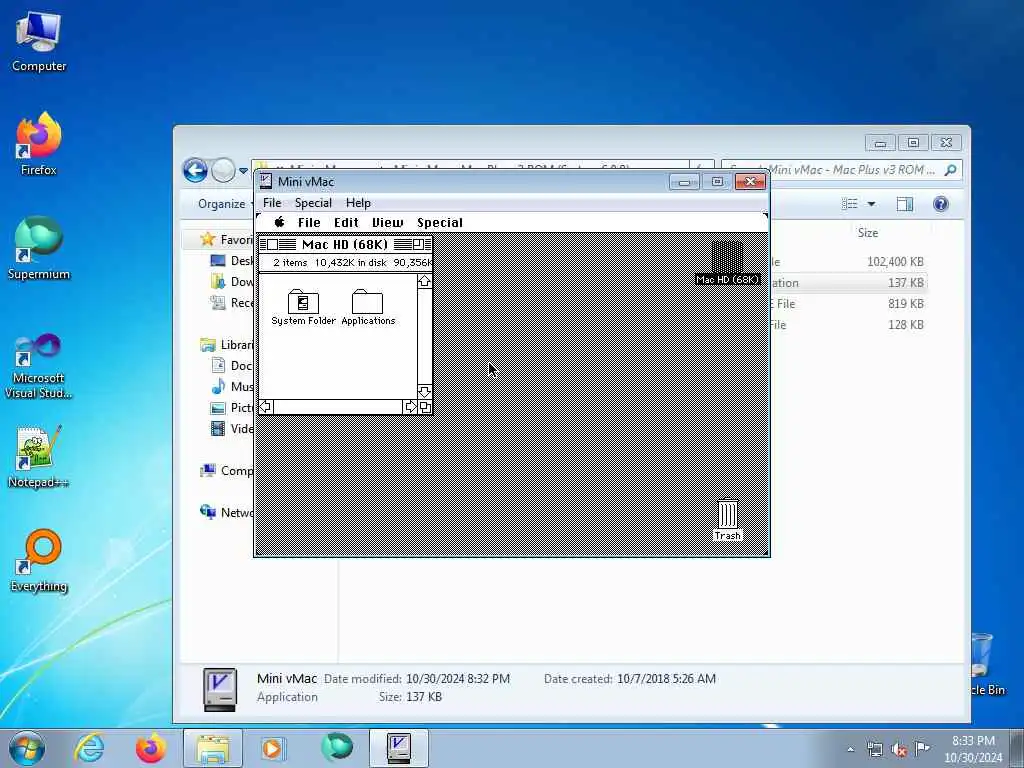
Task: Click the Mac HD scroll down arrow
Action: tap(424, 392)
